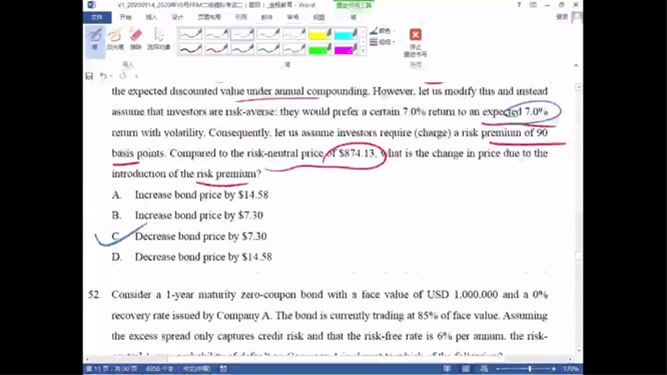Select the Highlighter tool next to Pen
667x375 pixels.
(115, 40)
